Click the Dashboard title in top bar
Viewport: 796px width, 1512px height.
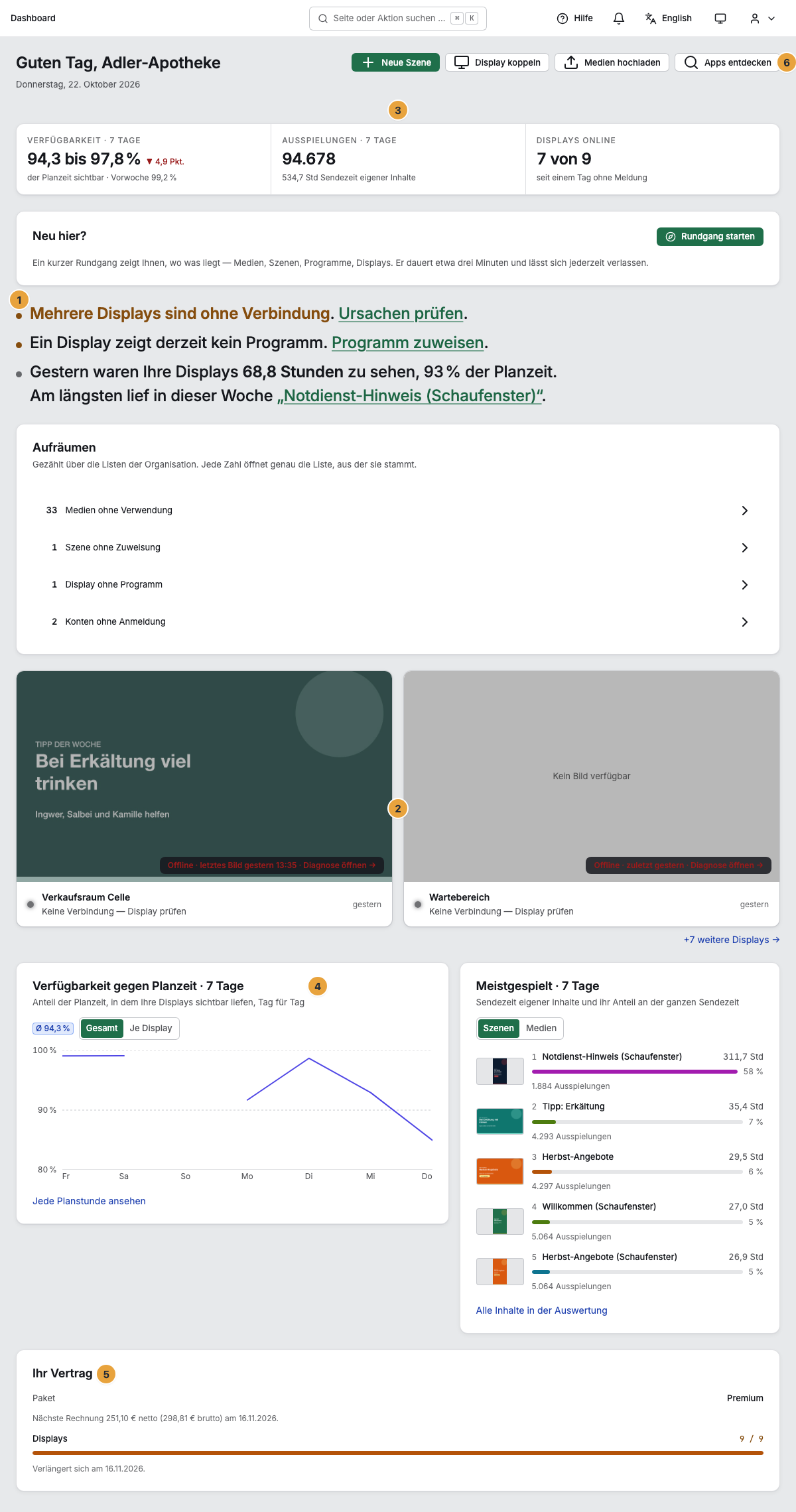(33, 19)
